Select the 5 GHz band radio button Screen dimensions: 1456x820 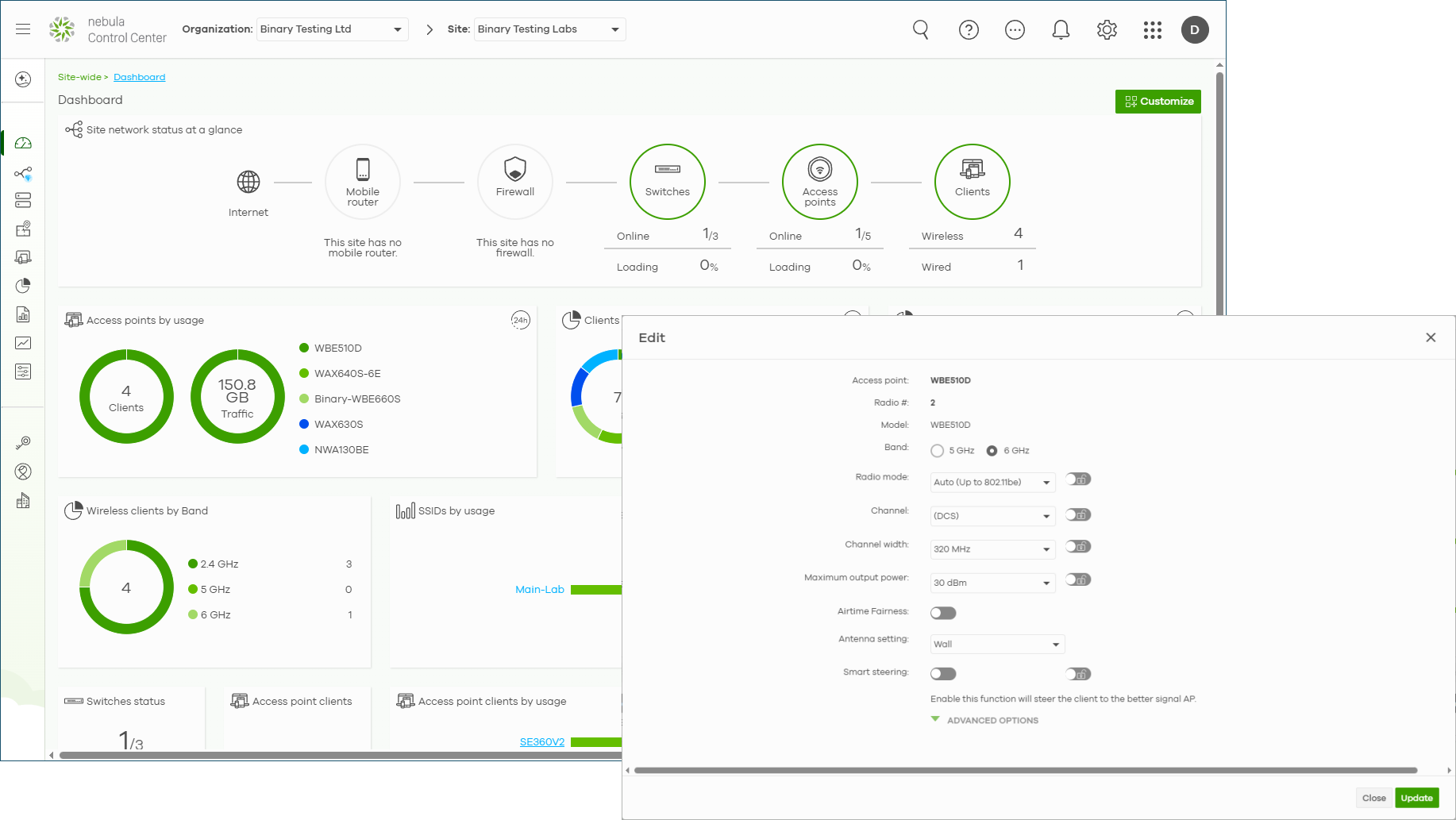938,451
